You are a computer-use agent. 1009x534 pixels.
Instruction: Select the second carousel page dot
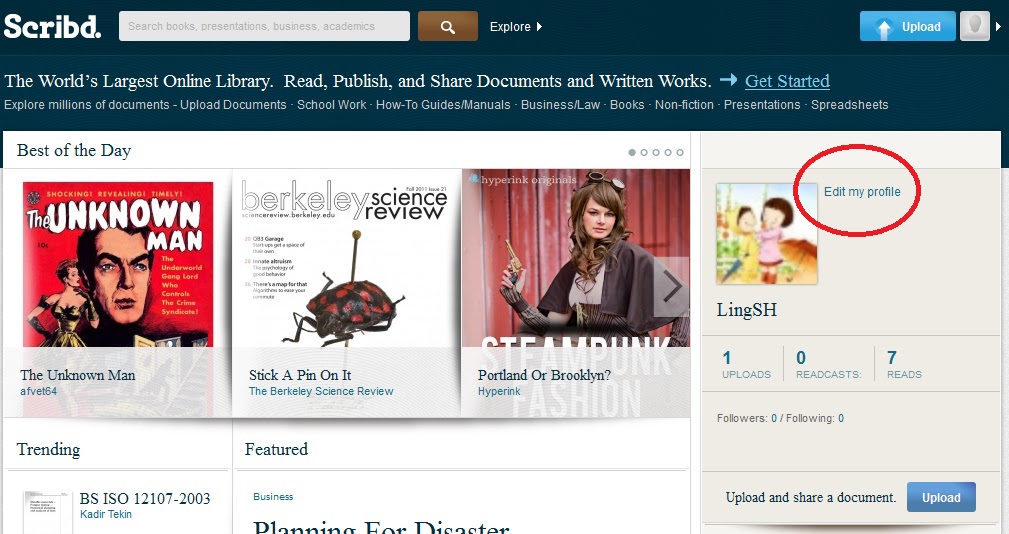[643, 152]
